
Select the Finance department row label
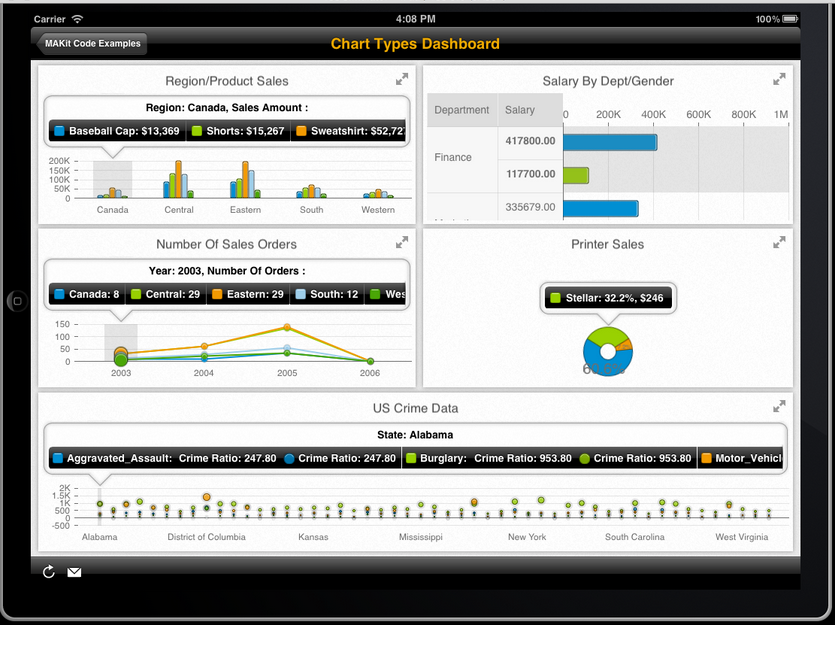click(453, 157)
